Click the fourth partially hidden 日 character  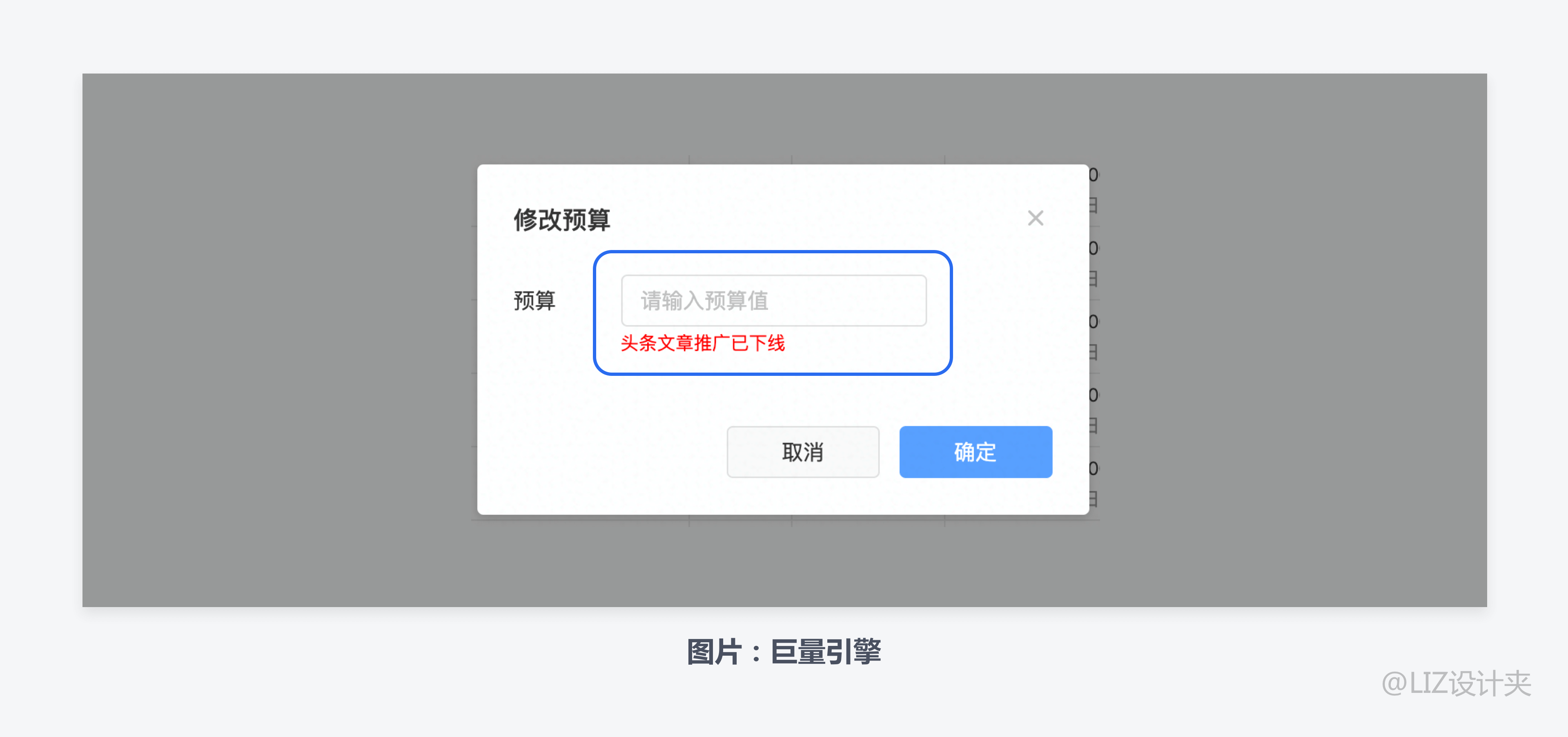tap(1093, 425)
